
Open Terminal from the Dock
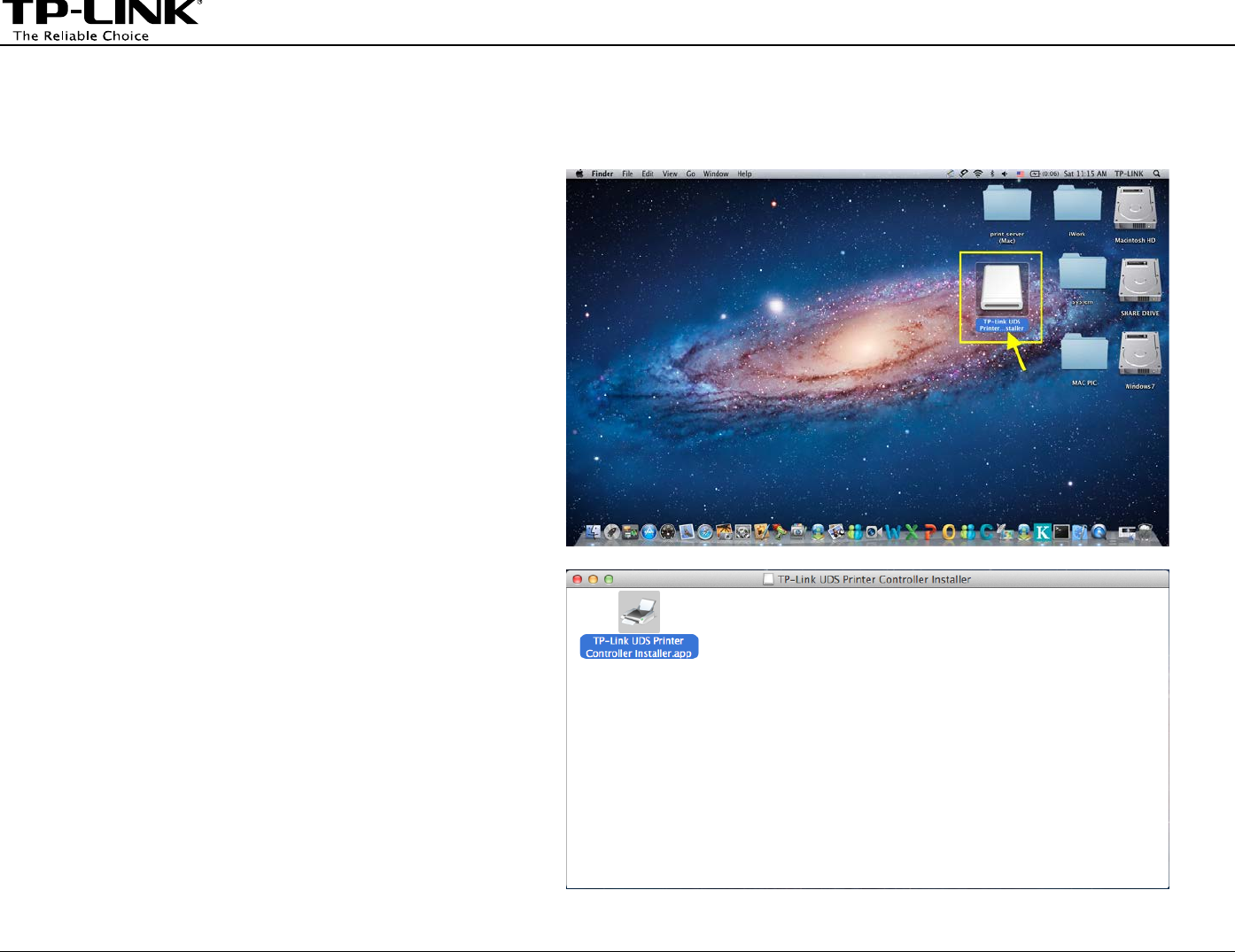click(1061, 532)
